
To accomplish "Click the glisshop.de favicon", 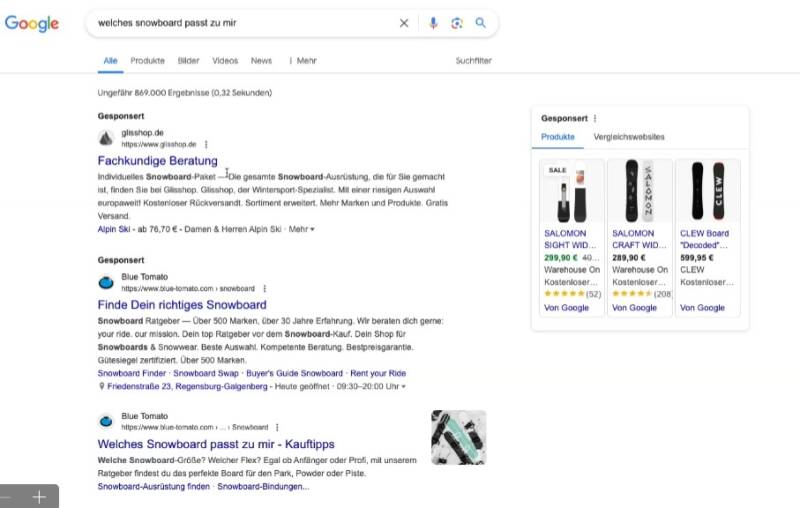I will (106, 138).
